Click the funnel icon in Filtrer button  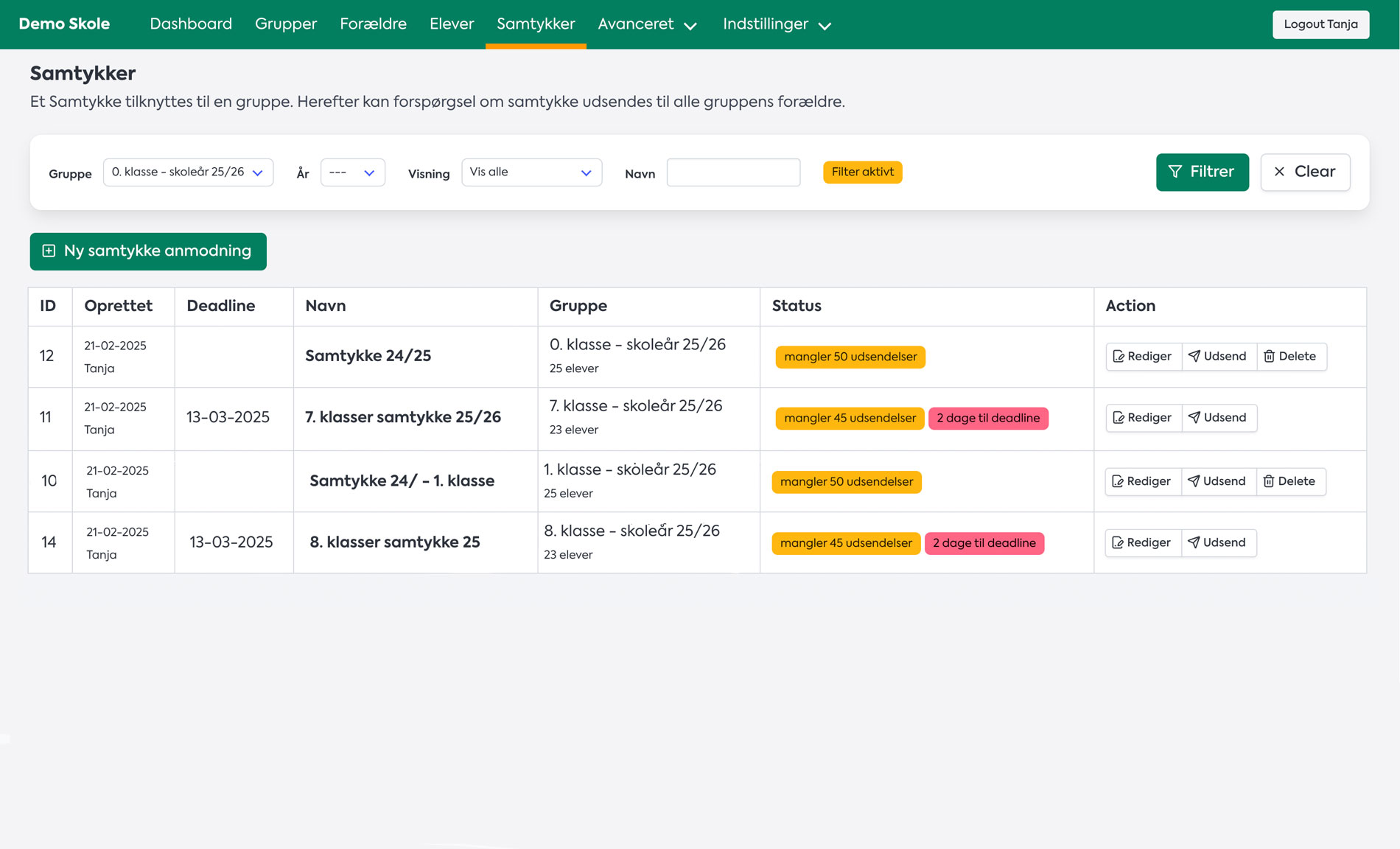(x=1175, y=172)
